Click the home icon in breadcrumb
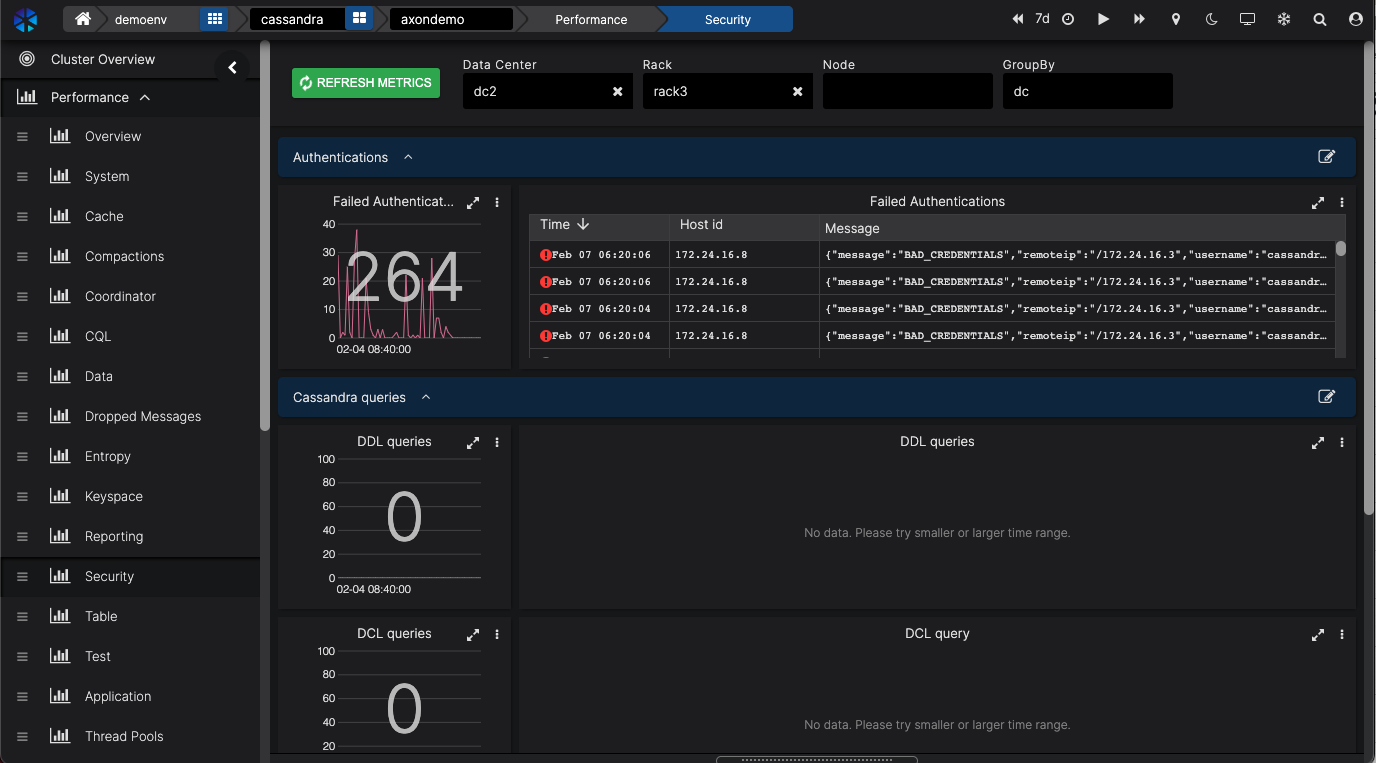 (x=83, y=19)
